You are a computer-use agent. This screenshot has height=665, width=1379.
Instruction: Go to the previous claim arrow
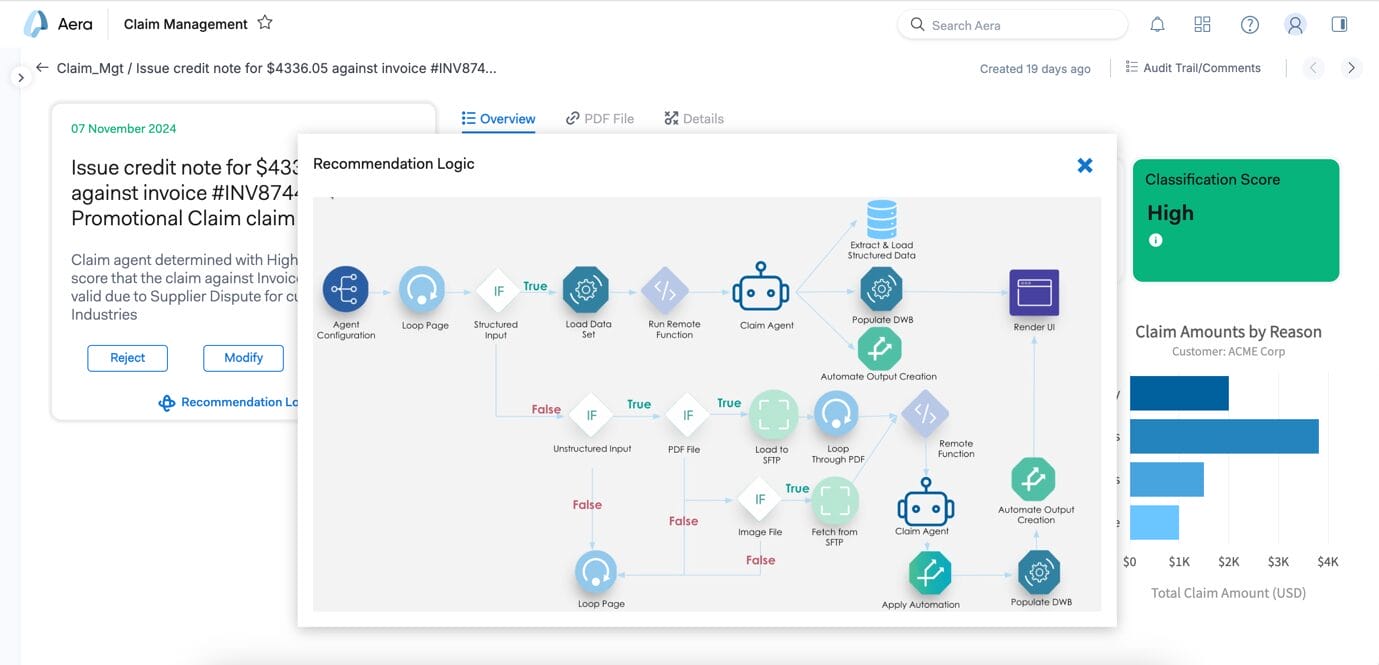(x=1314, y=68)
